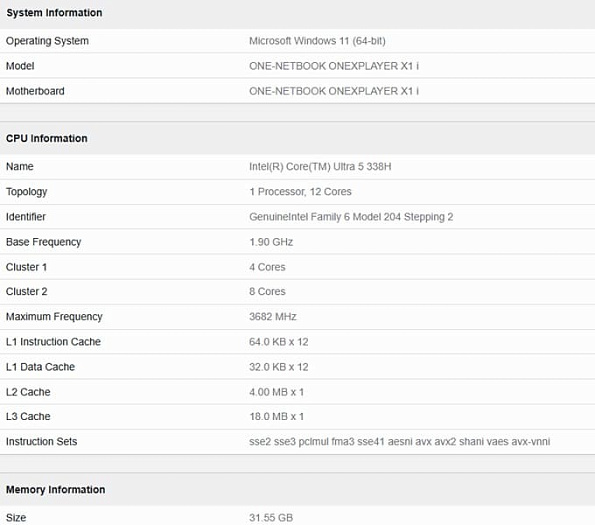
Task: Click the Cluster 1 row showing 4 Cores
Action: 298,267
